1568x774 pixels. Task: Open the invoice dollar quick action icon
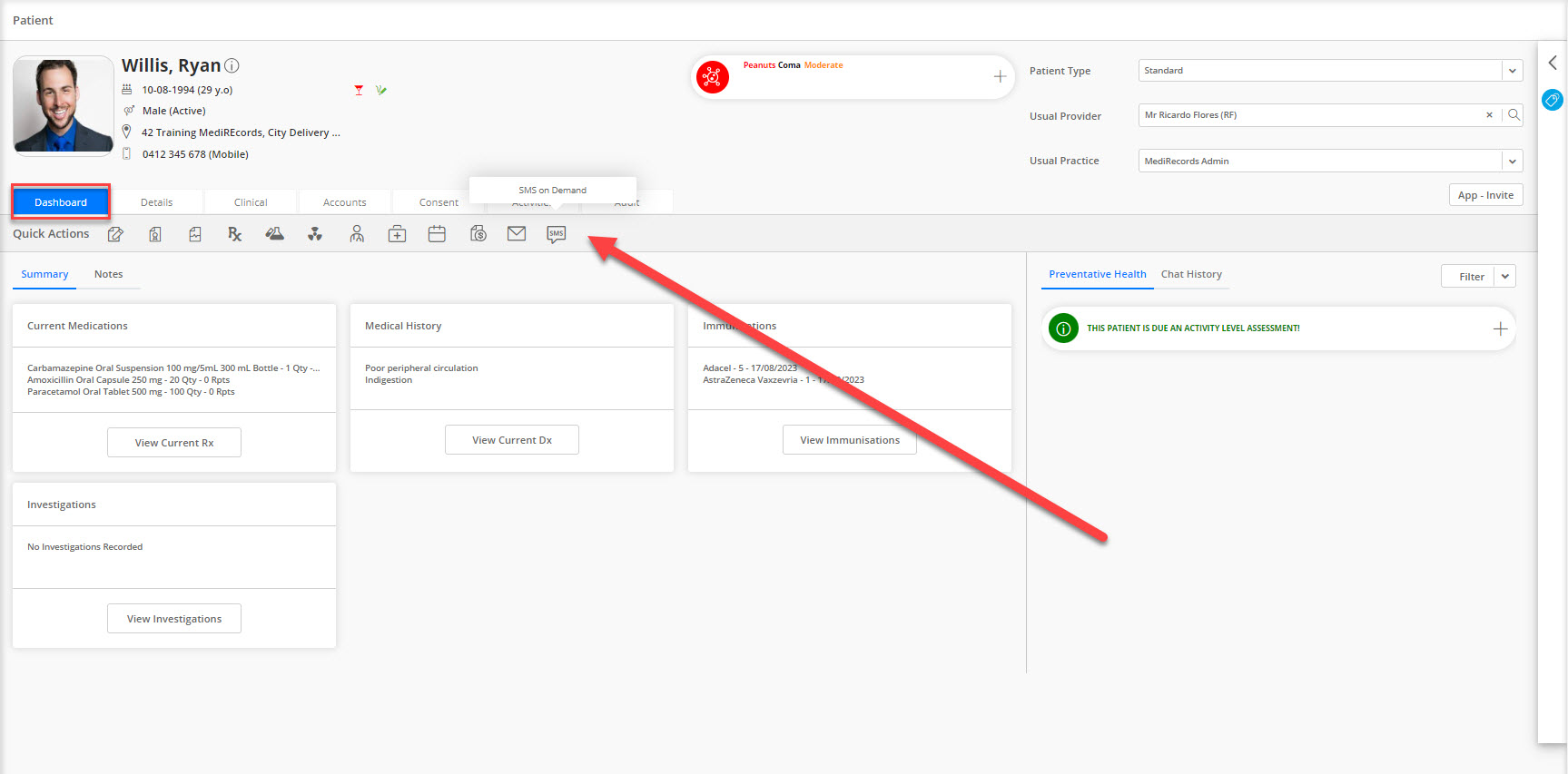(x=478, y=234)
